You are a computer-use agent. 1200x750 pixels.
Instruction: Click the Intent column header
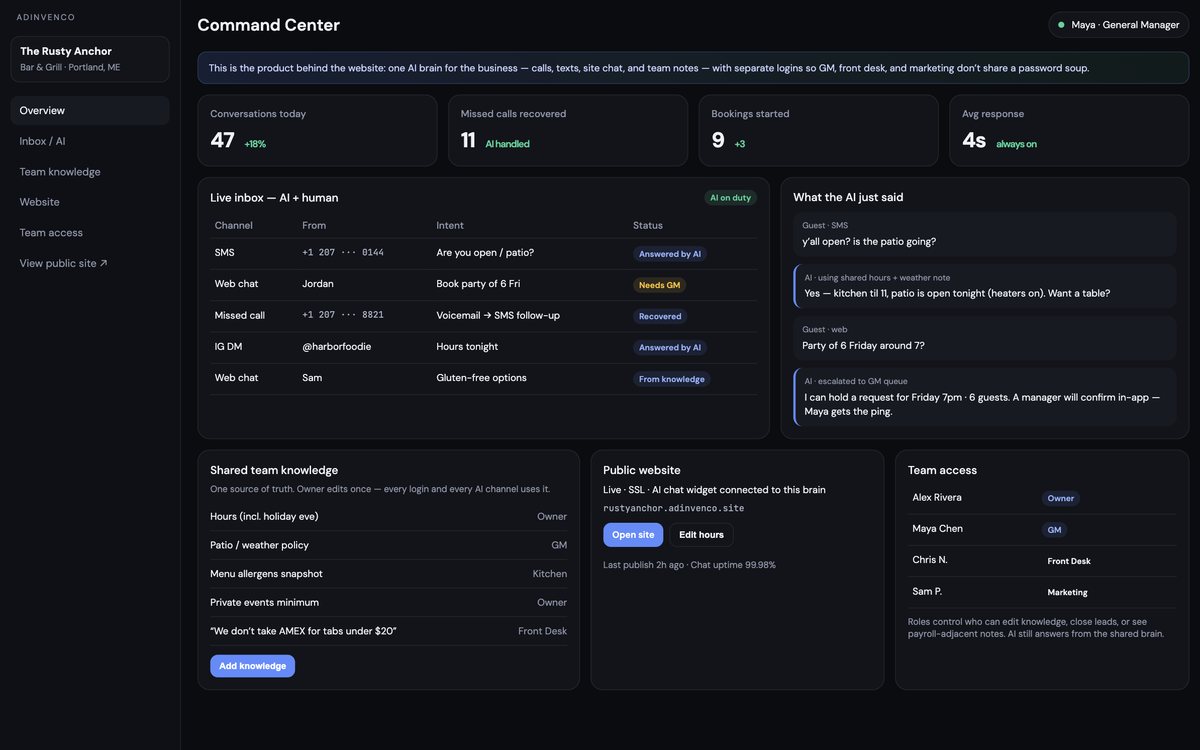coord(450,226)
